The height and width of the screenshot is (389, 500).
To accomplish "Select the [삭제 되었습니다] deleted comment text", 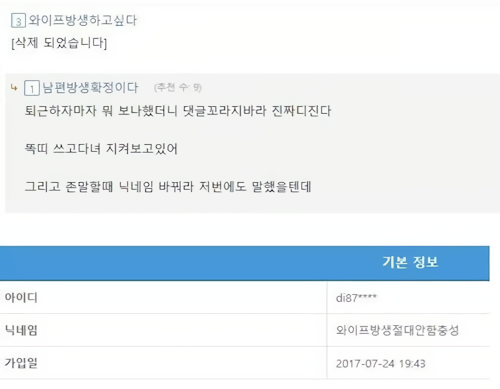I will pos(59,43).
